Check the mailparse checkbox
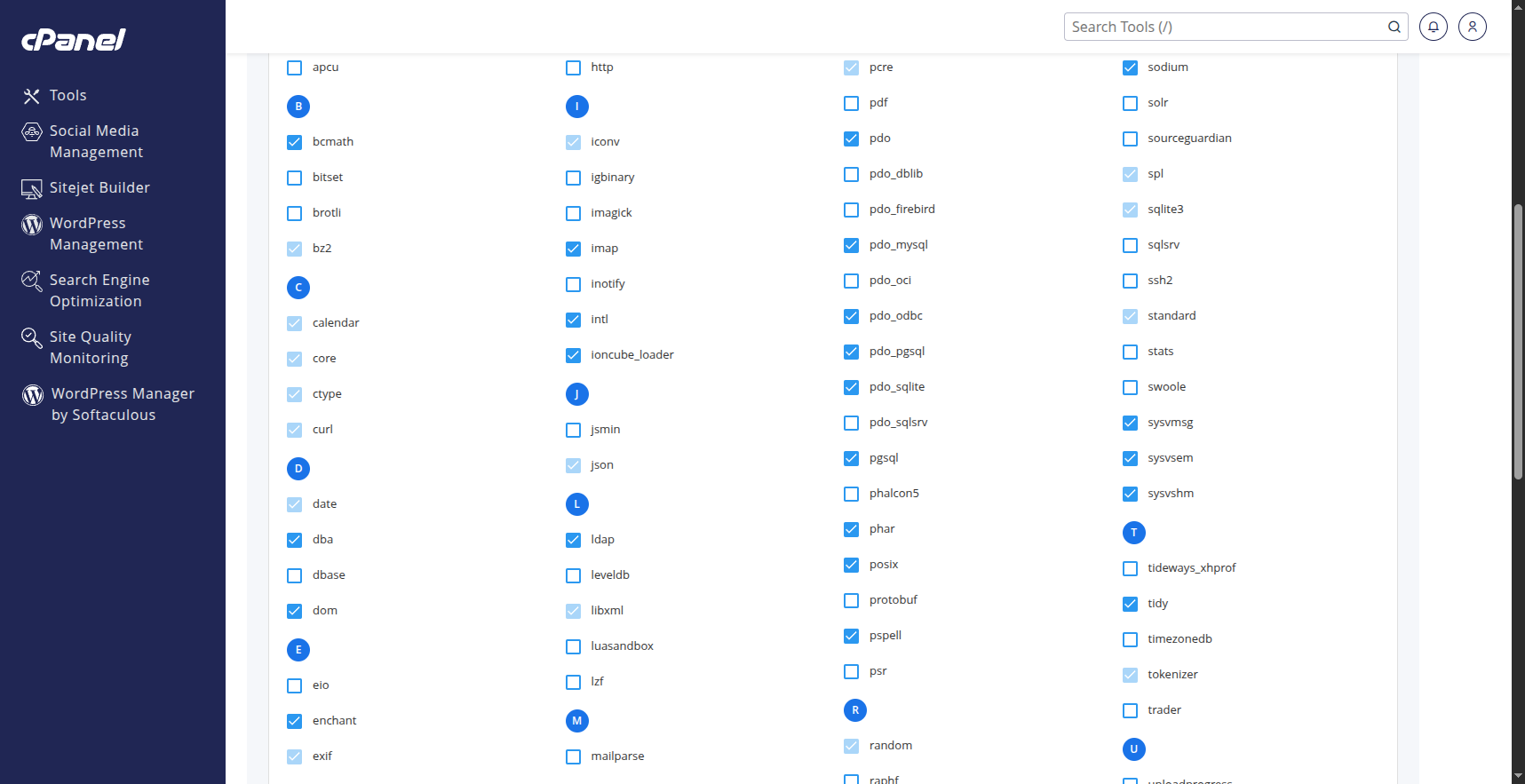Screen dimensions: 1525x784 (574, 756)
